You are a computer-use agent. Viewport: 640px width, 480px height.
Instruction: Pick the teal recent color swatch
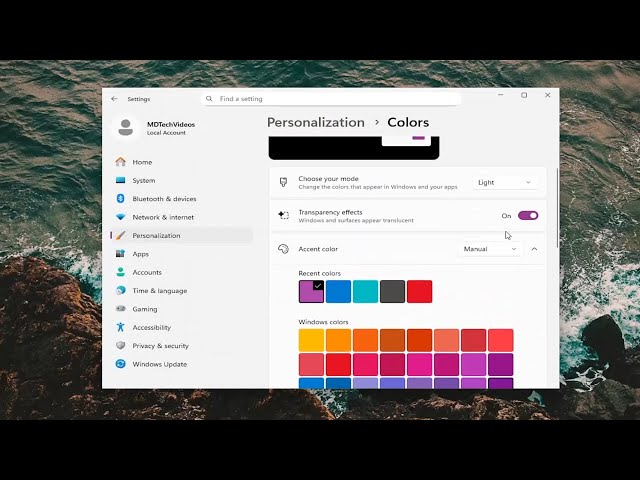365,291
